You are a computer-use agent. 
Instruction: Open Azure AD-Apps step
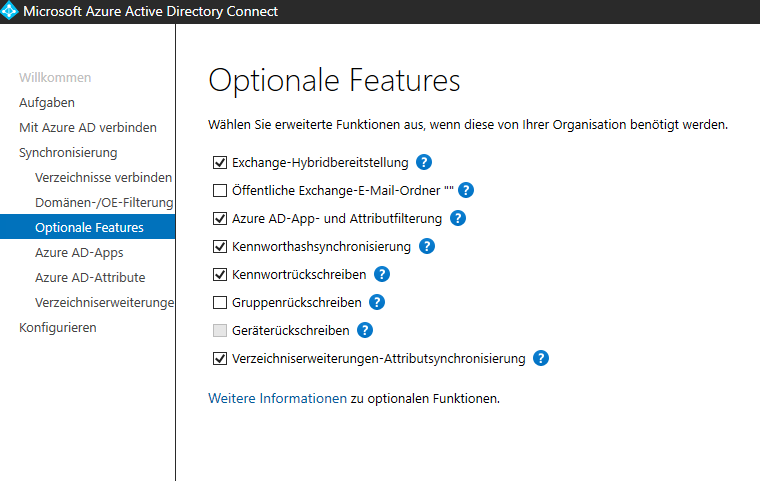point(79,253)
